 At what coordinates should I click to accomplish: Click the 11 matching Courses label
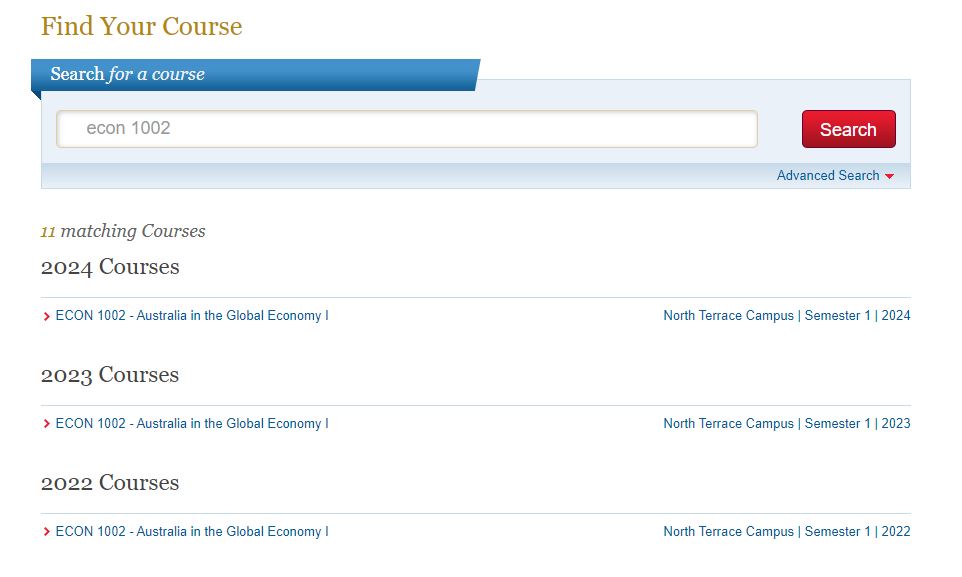[122, 231]
